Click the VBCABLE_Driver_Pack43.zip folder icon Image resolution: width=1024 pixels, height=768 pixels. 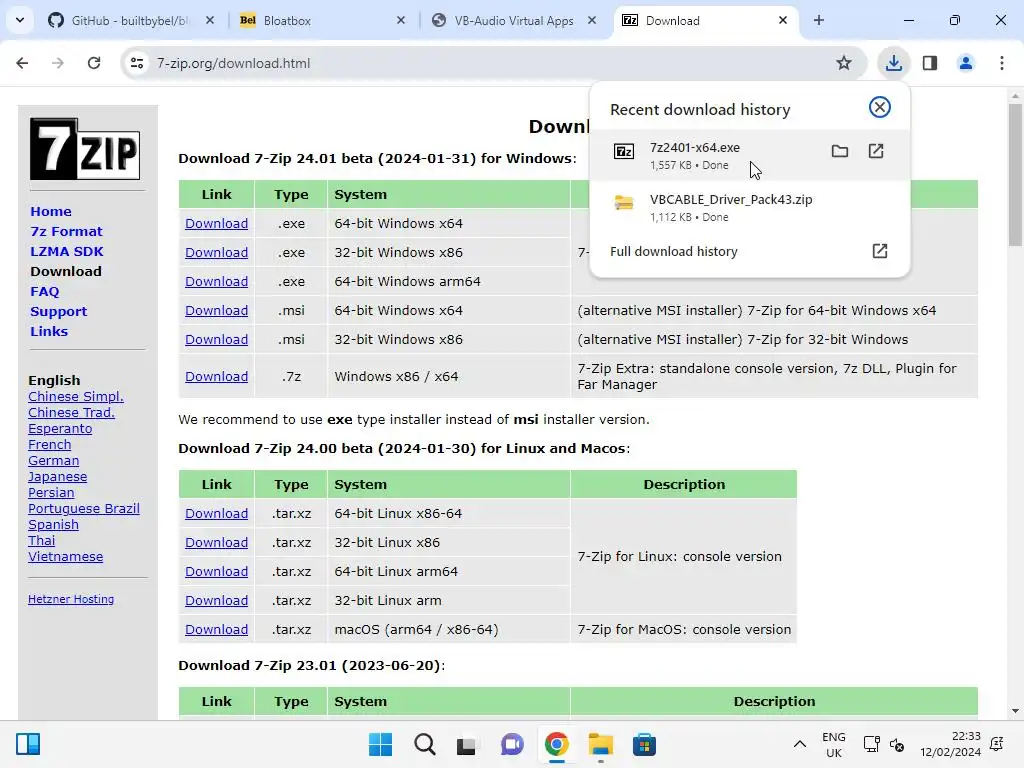pyautogui.click(x=624, y=204)
